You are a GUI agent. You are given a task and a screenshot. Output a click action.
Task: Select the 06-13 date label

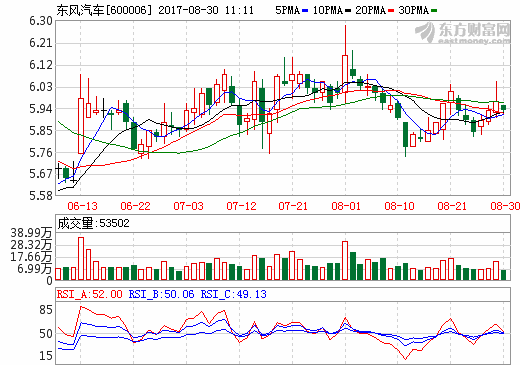pos(82,206)
